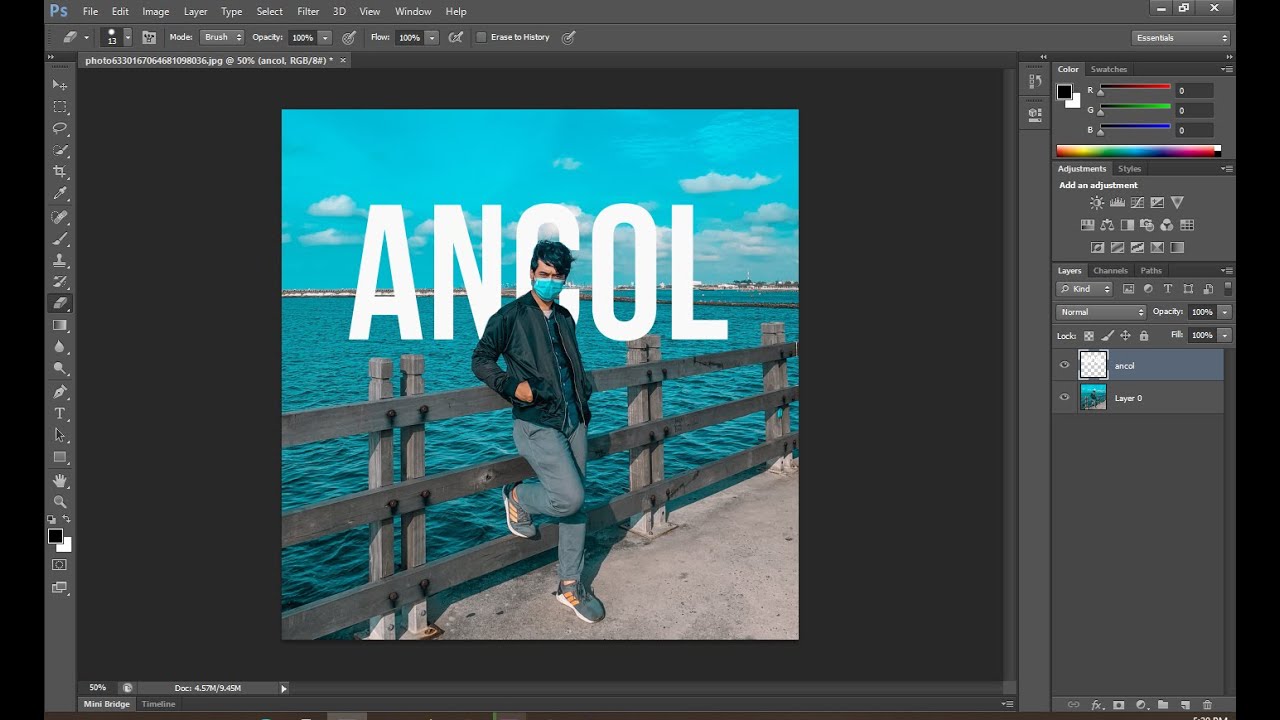Add a layer mask
The image size is (1280, 720).
1118,705
